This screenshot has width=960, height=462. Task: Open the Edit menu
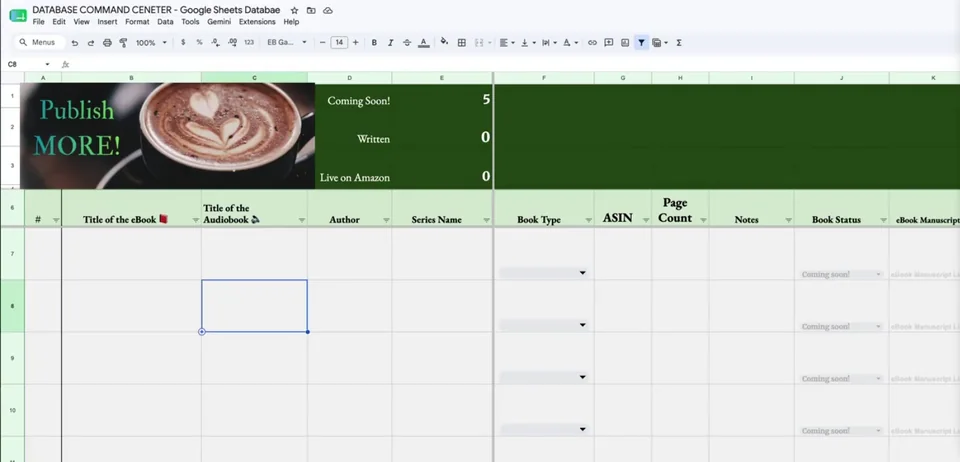pyautogui.click(x=59, y=21)
